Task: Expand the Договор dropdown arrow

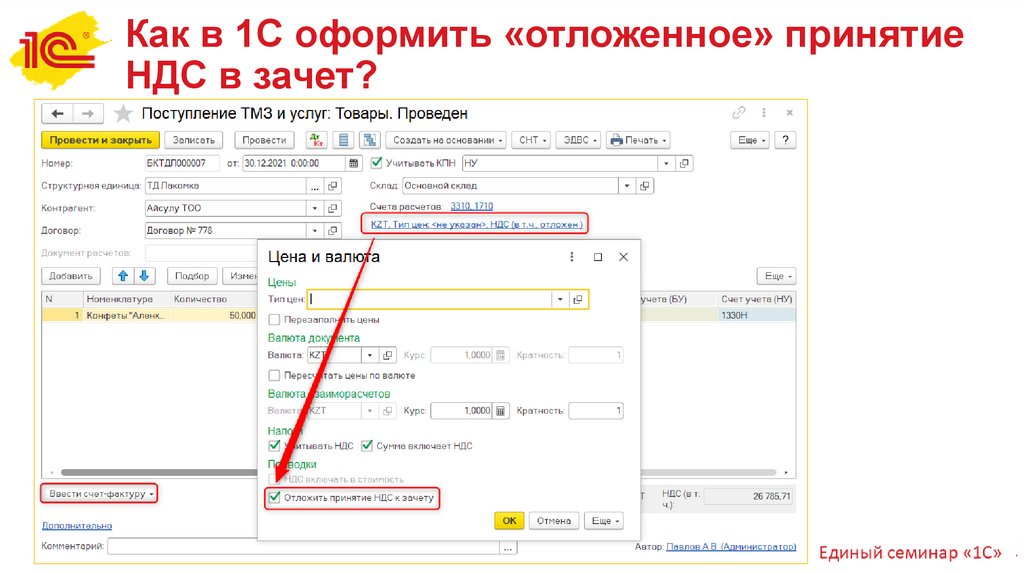Action: pyautogui.click(x=315, y=231)
